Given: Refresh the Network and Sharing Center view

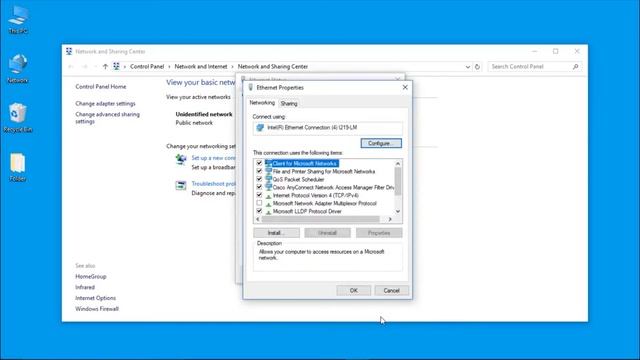Looking at the screenshot, I should pyautogui.click(x=477, y=67).
